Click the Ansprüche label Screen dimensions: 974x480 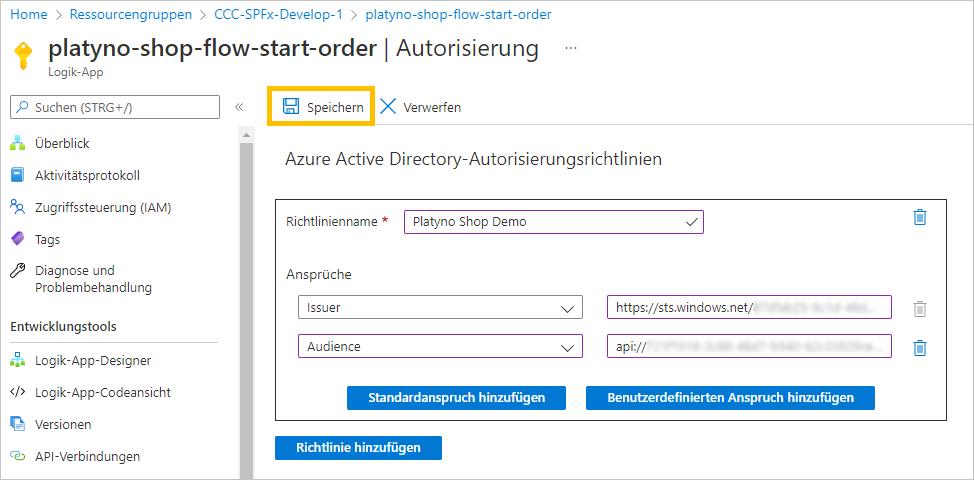click(x=319, y=274)
